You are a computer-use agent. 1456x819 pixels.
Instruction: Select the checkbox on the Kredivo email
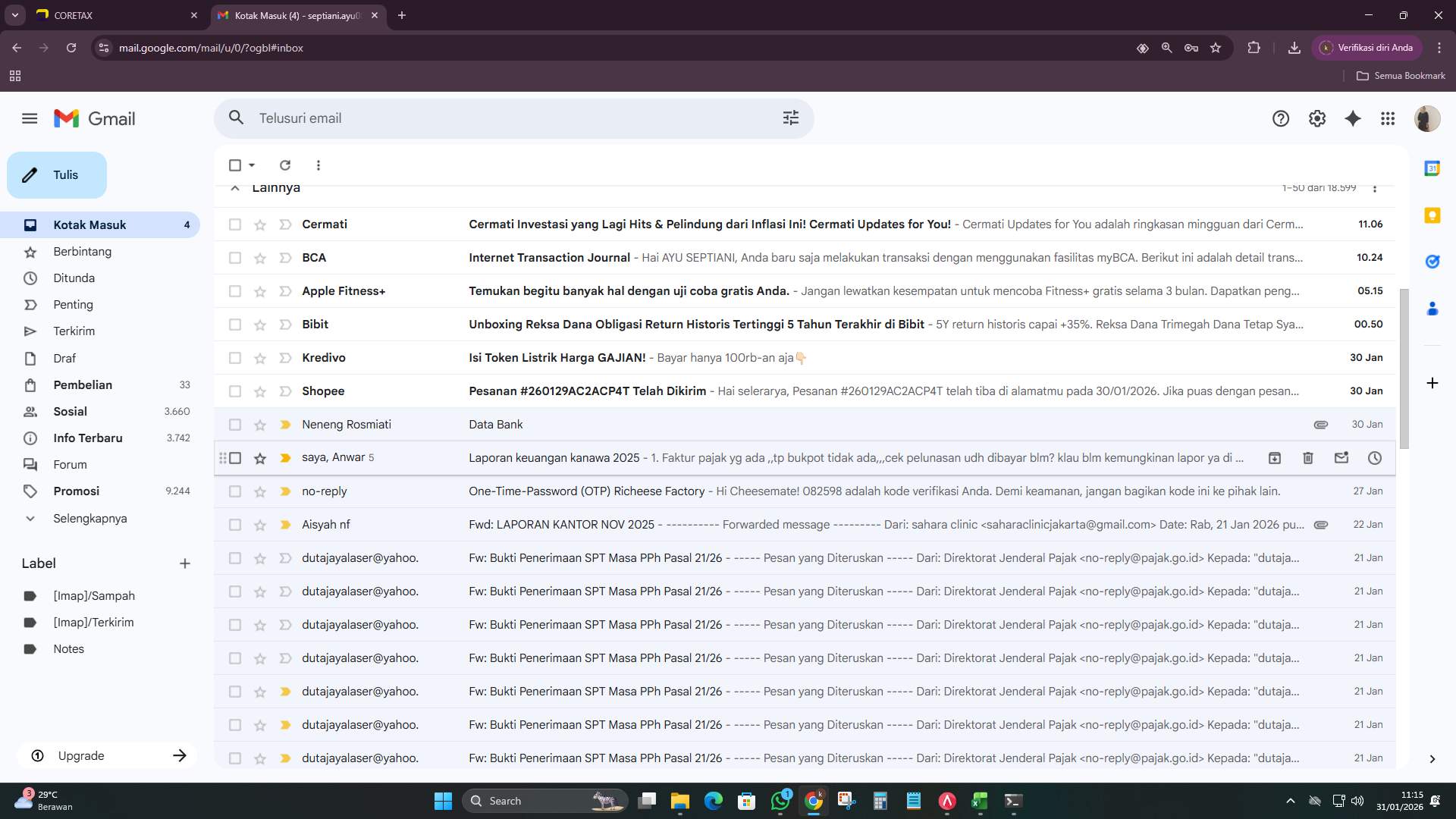tap(235, 357)
